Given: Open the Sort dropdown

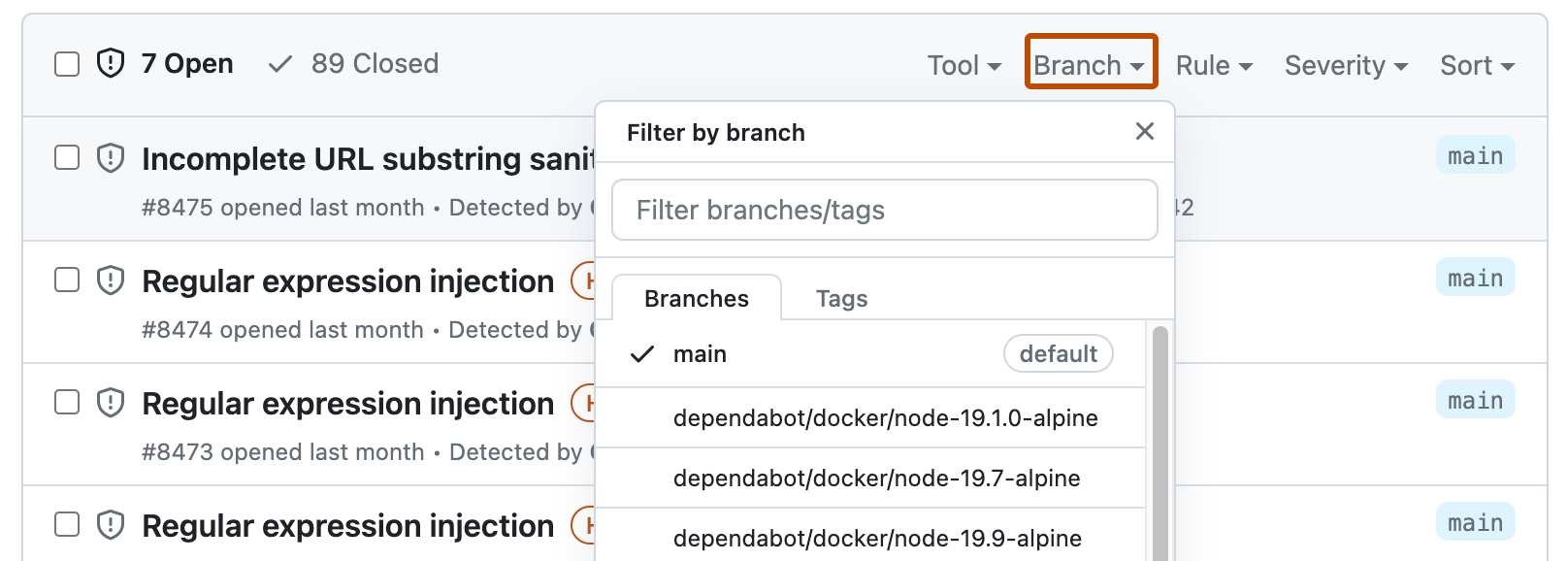Looking at the screenshot, I should coord(1476,65).
